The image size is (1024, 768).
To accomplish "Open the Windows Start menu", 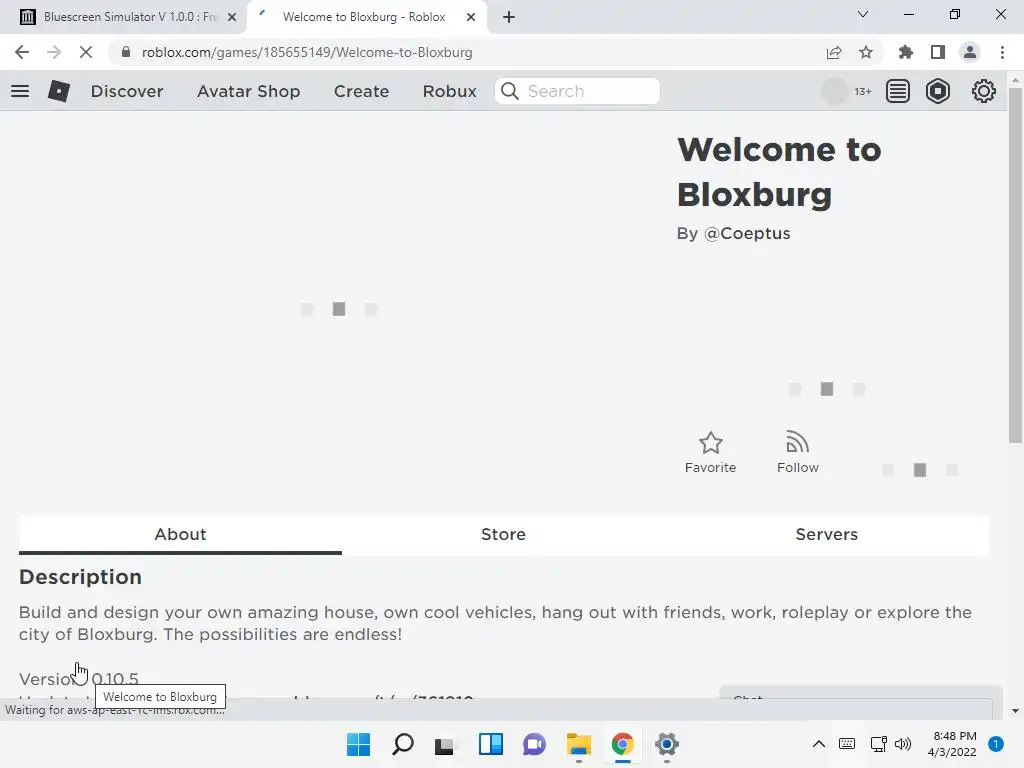I will click(x=359, y=744).
